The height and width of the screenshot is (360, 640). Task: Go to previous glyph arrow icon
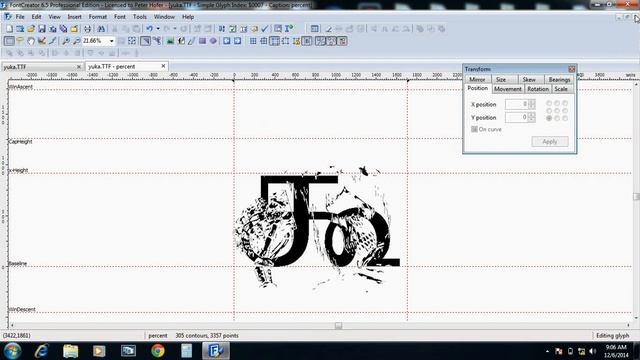click(x=227, y=41)
